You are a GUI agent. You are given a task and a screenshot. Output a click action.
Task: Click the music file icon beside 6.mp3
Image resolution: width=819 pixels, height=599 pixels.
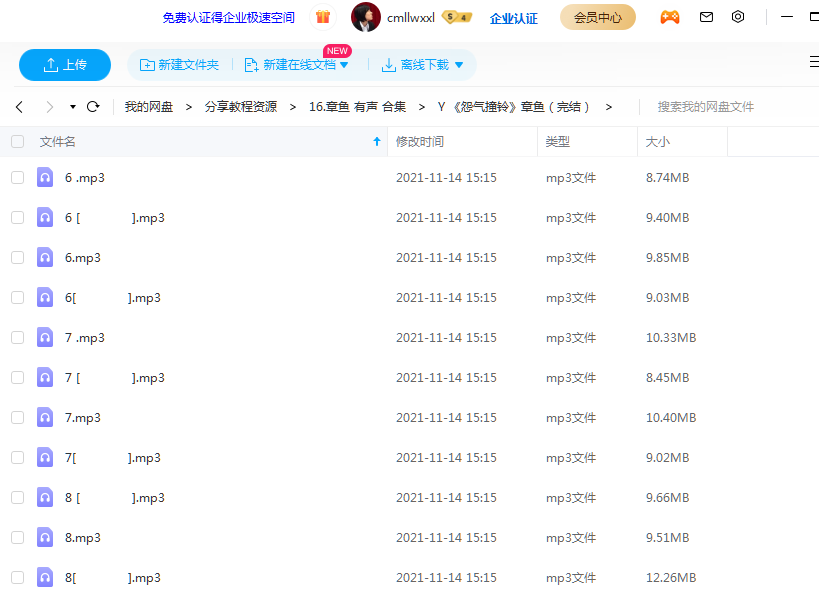pos(44,257)
